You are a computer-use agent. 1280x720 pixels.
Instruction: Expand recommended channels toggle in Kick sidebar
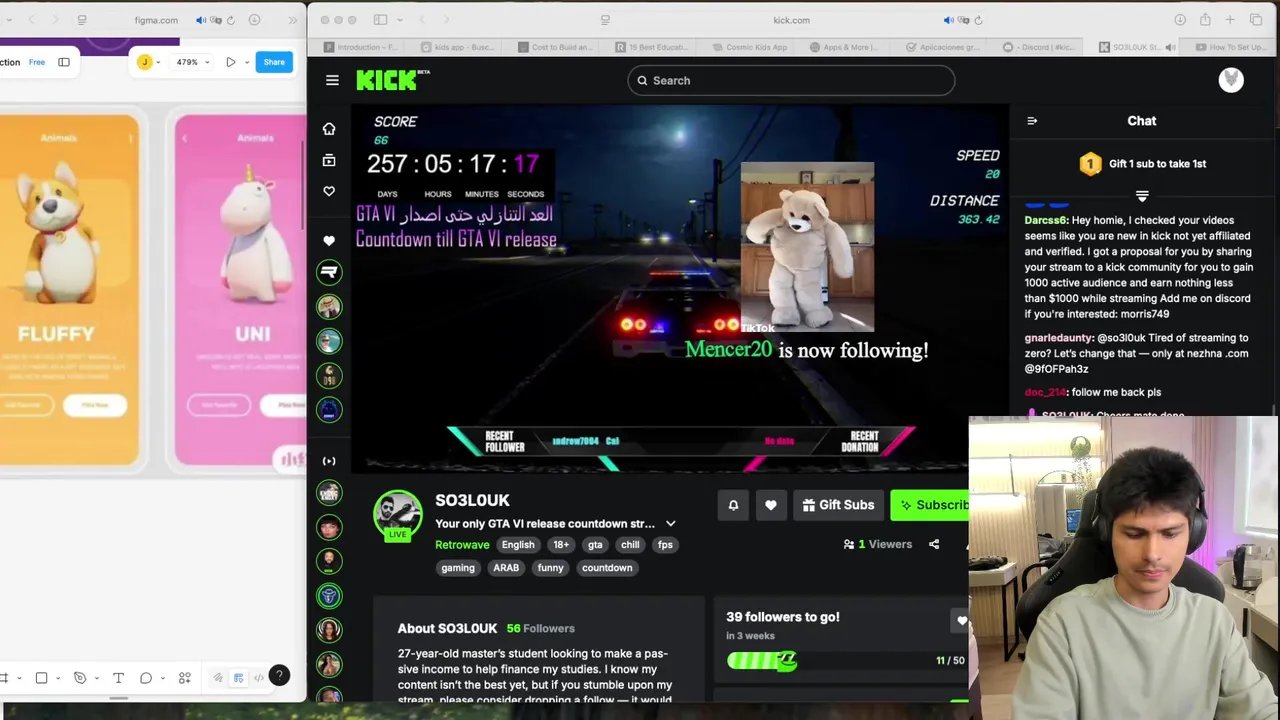pyautogui.click(x=329, y=461)
